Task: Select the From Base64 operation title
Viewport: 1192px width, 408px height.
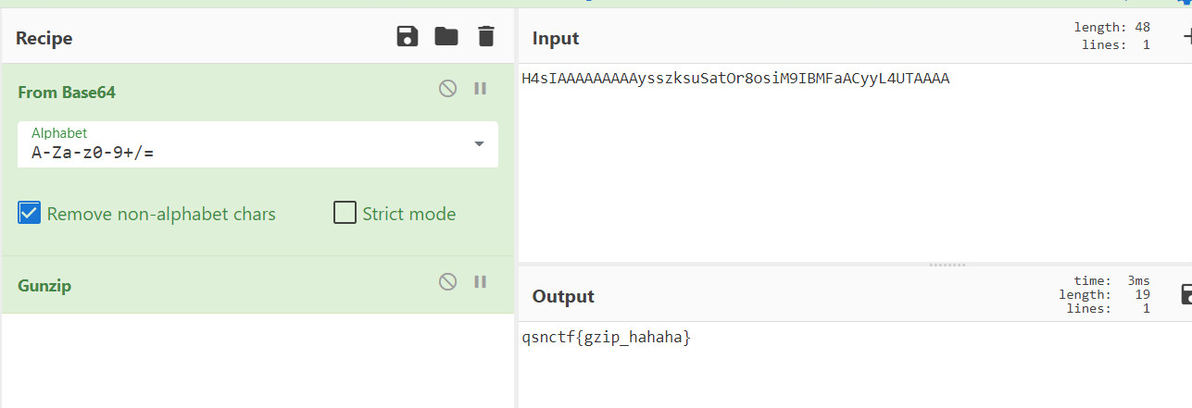Action: click(x=67, y=92)
